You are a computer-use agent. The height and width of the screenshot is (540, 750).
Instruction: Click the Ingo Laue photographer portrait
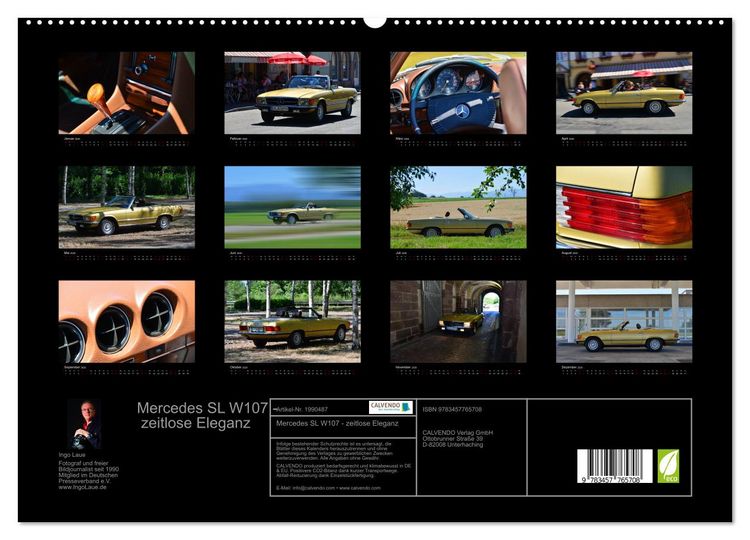84,424
